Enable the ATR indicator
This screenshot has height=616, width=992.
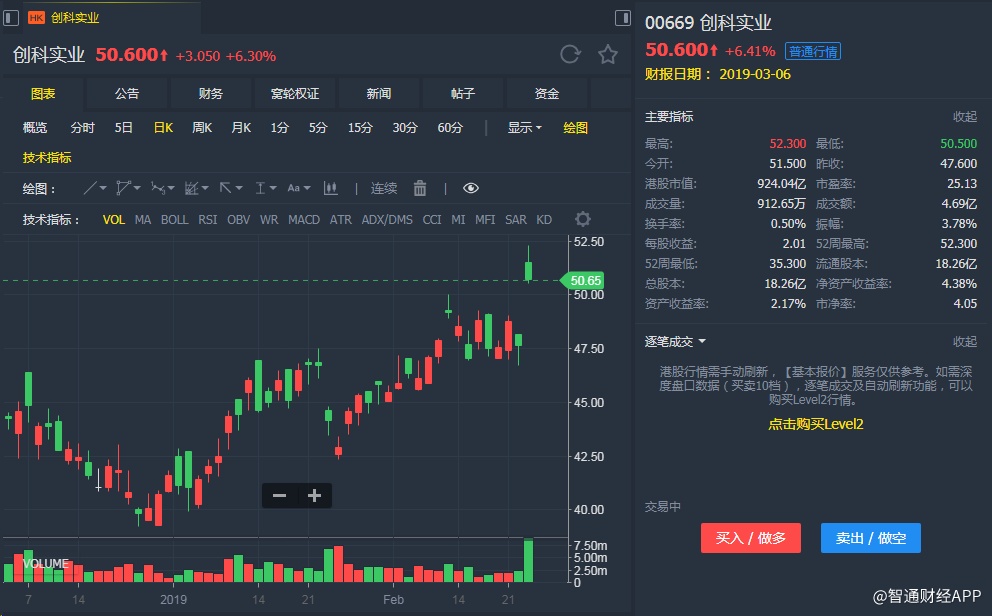(340, 219)
